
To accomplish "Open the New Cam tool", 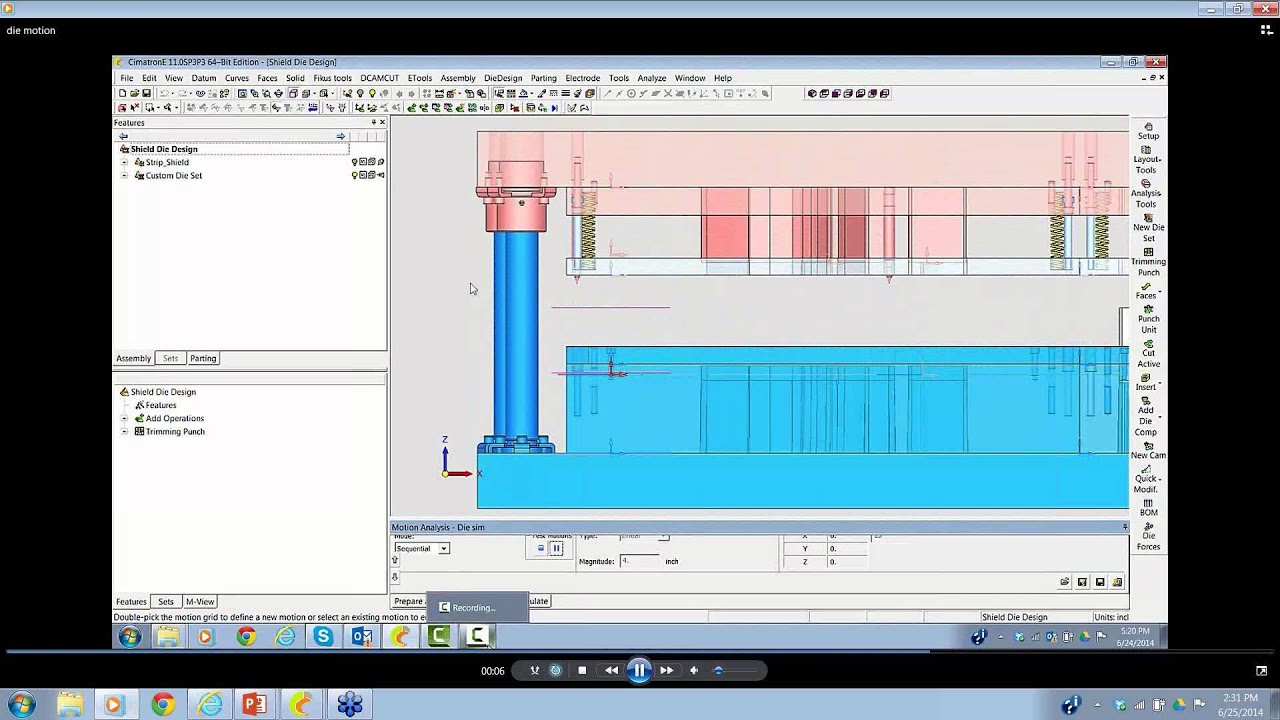I will tap(1148, 450).
